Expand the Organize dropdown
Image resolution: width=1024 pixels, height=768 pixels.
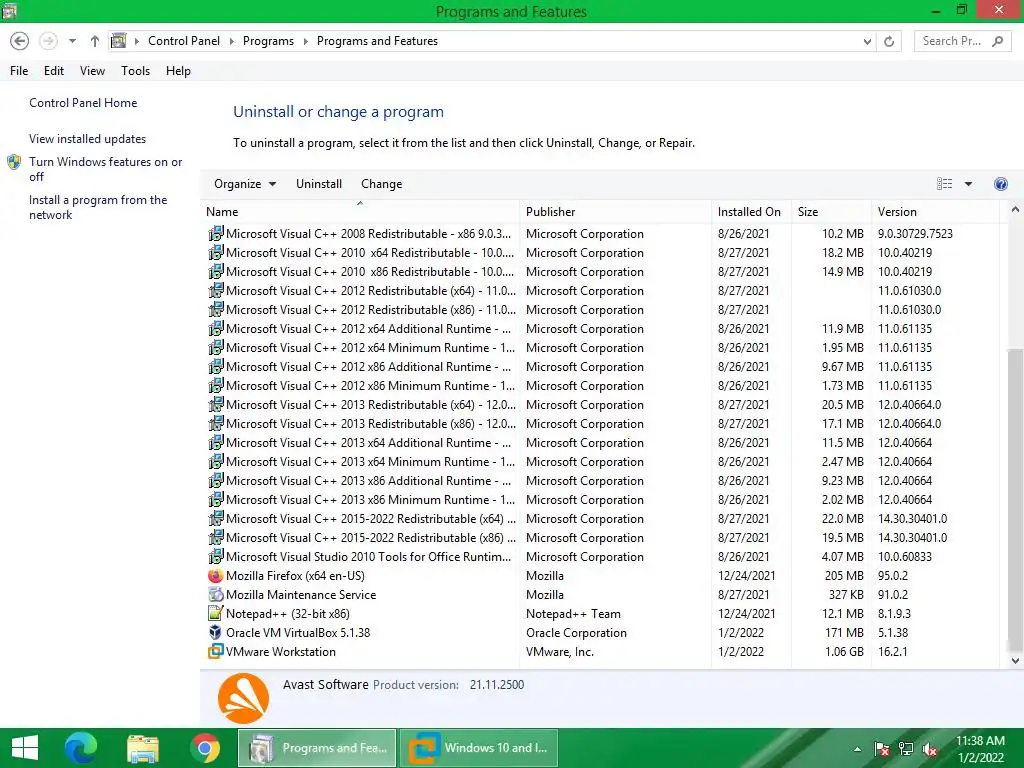click(x=245, y=184)
